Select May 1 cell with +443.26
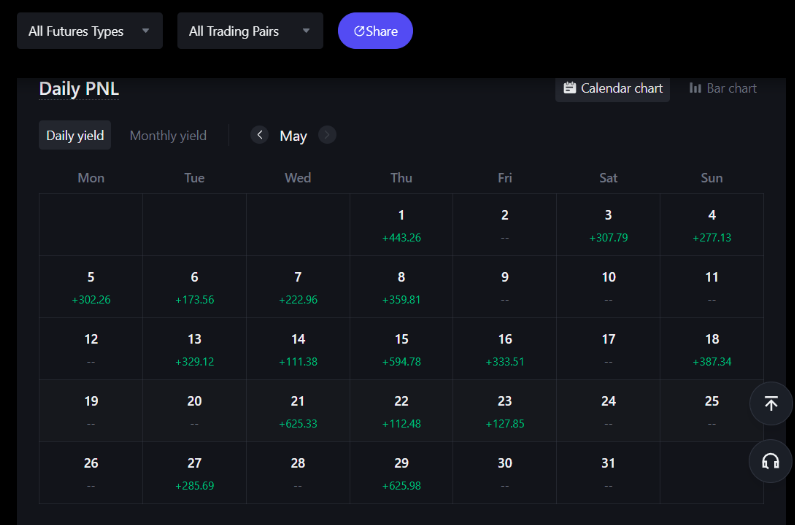The height and width of the screenshot is (525, 795). pos(401,225)
